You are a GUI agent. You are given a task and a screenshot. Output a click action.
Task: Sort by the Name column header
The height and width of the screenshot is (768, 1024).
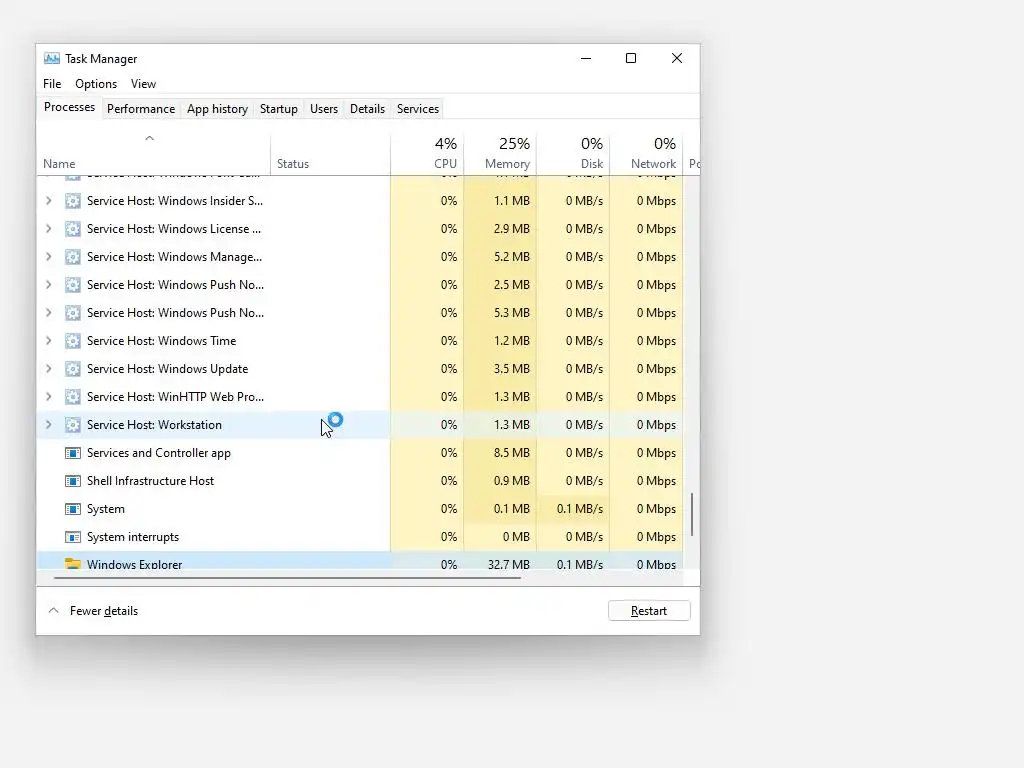coord(153,154)
